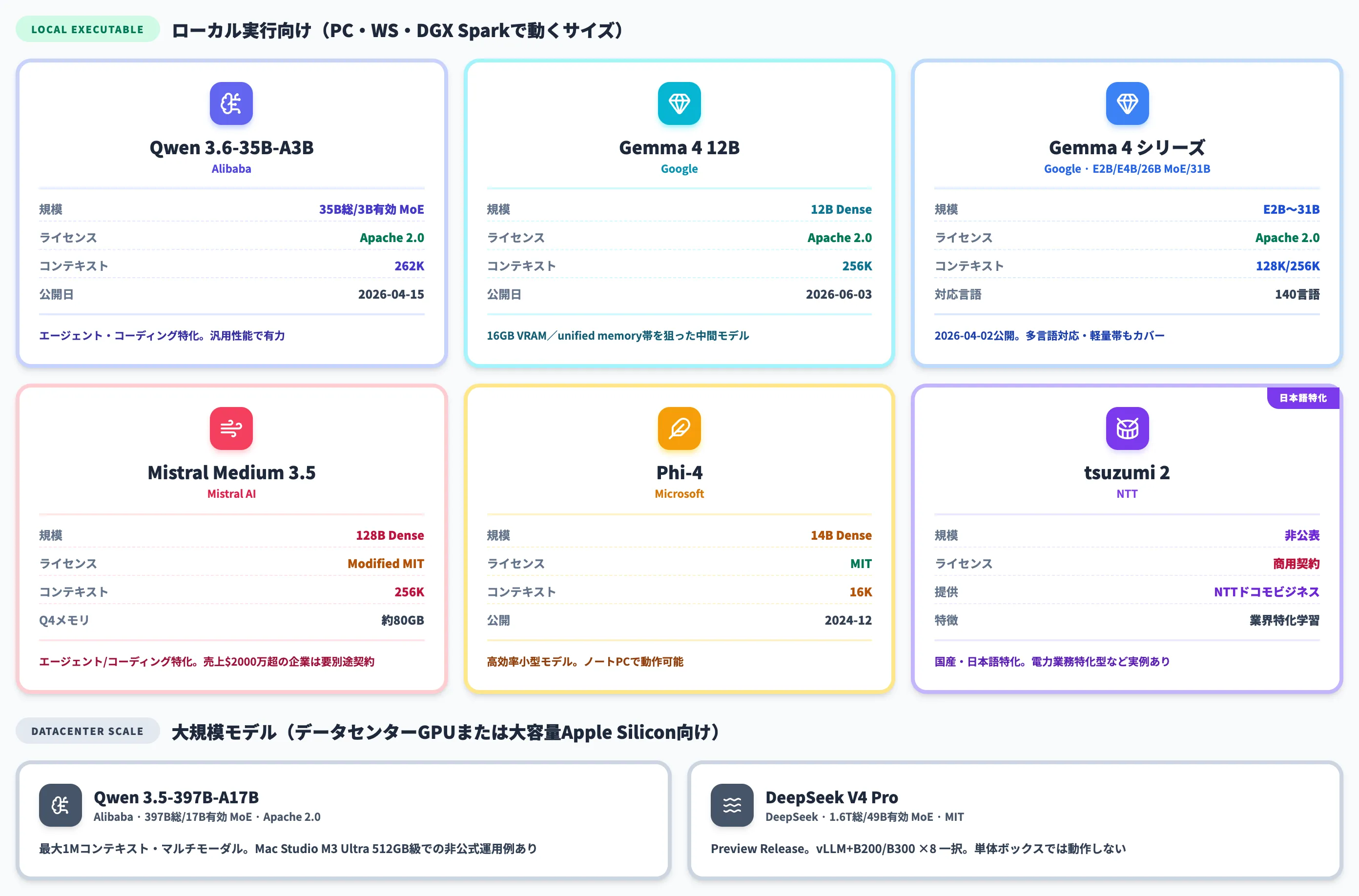Viewport: 1359px width, 896px height.
Task: Open the Gemma 4 12B card title
Action: point(679,147)
